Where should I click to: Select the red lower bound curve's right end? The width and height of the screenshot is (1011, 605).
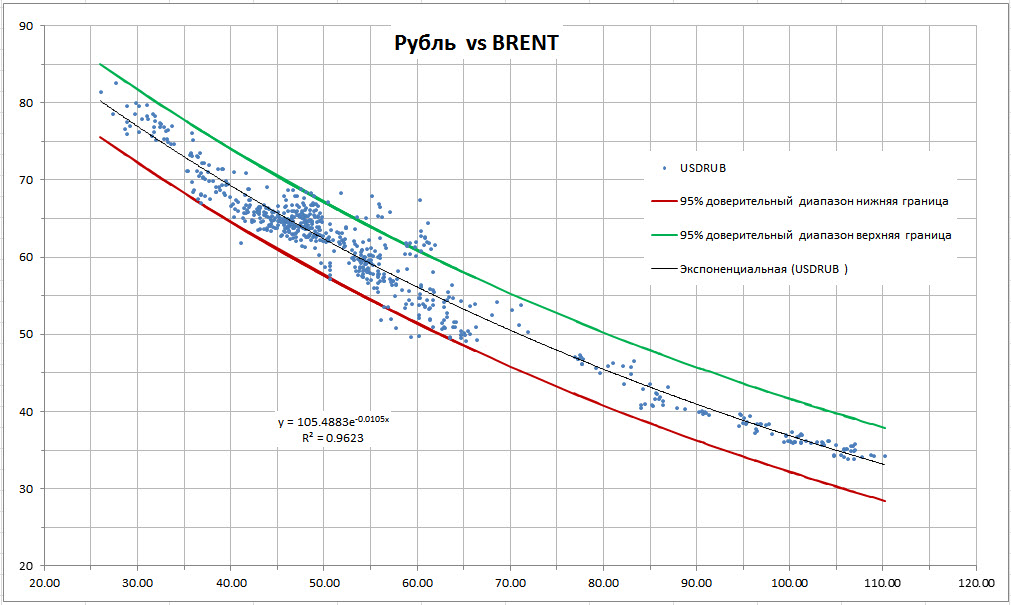pyautogui.click(x=884, y=500)
